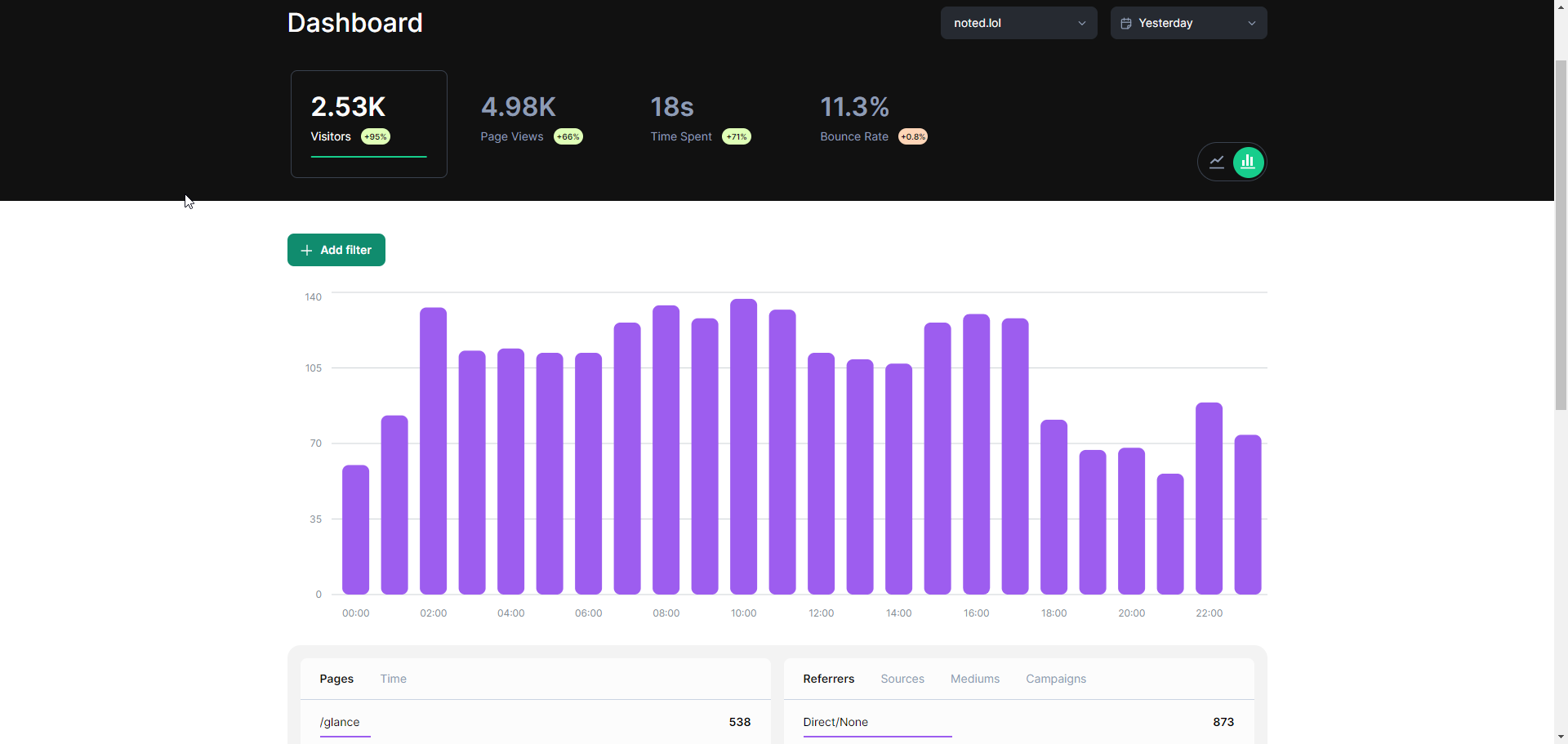Click the plus icon in Add filter
Viewport: 1568px width, 744px height.
307,251
